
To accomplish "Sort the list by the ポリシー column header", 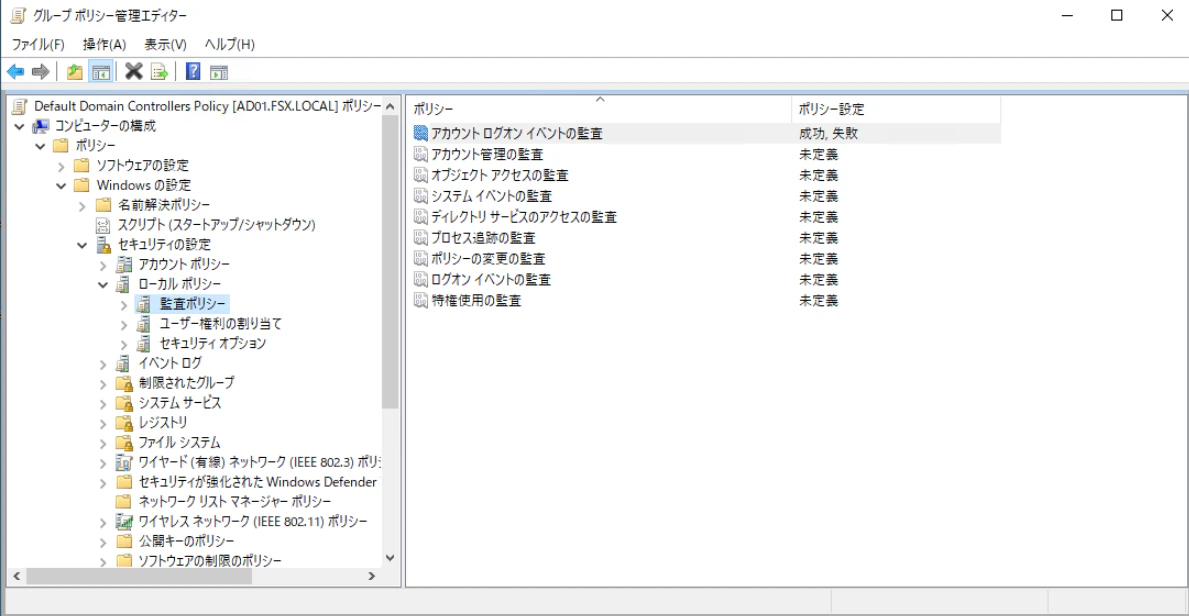I will tap(599, 109).
